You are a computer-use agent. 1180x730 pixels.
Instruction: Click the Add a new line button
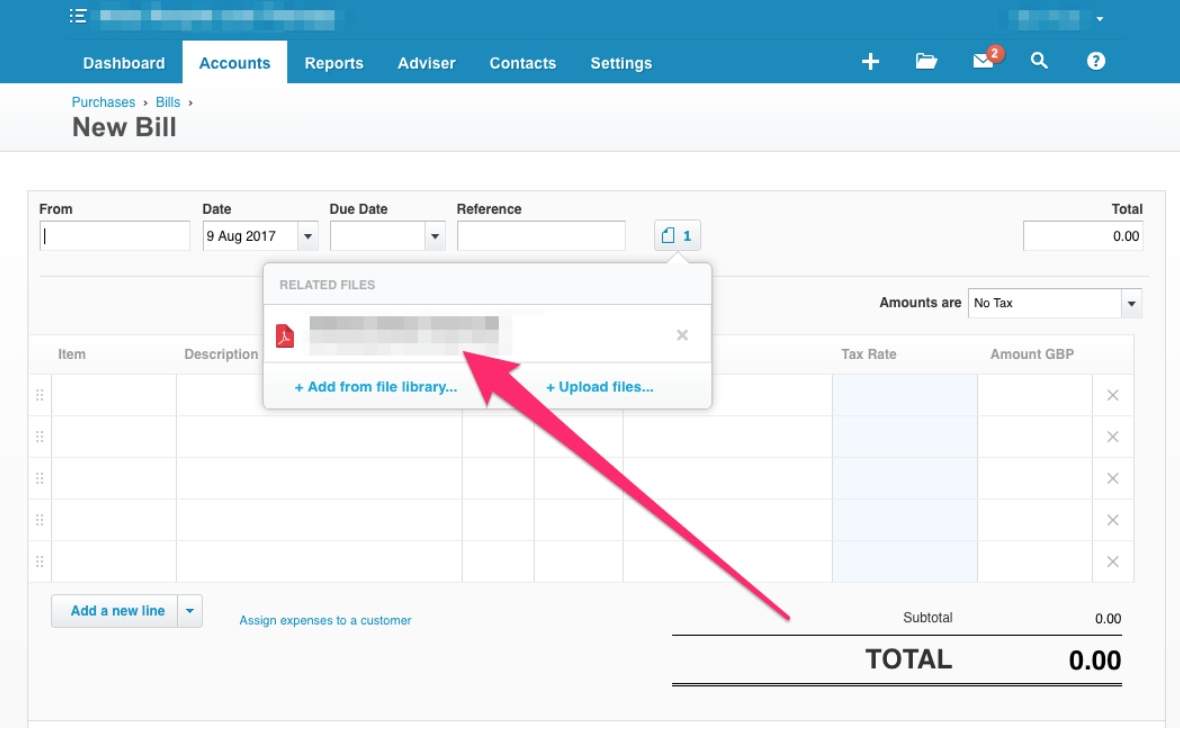coord(116,610)
